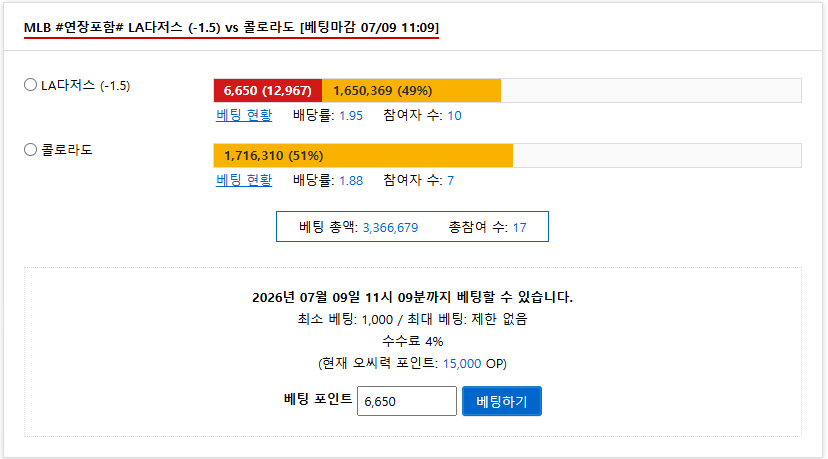This screenshot has height=459, width=828.
Task: Click the 콜로라도 option label
Action: (x=67, y=150)
